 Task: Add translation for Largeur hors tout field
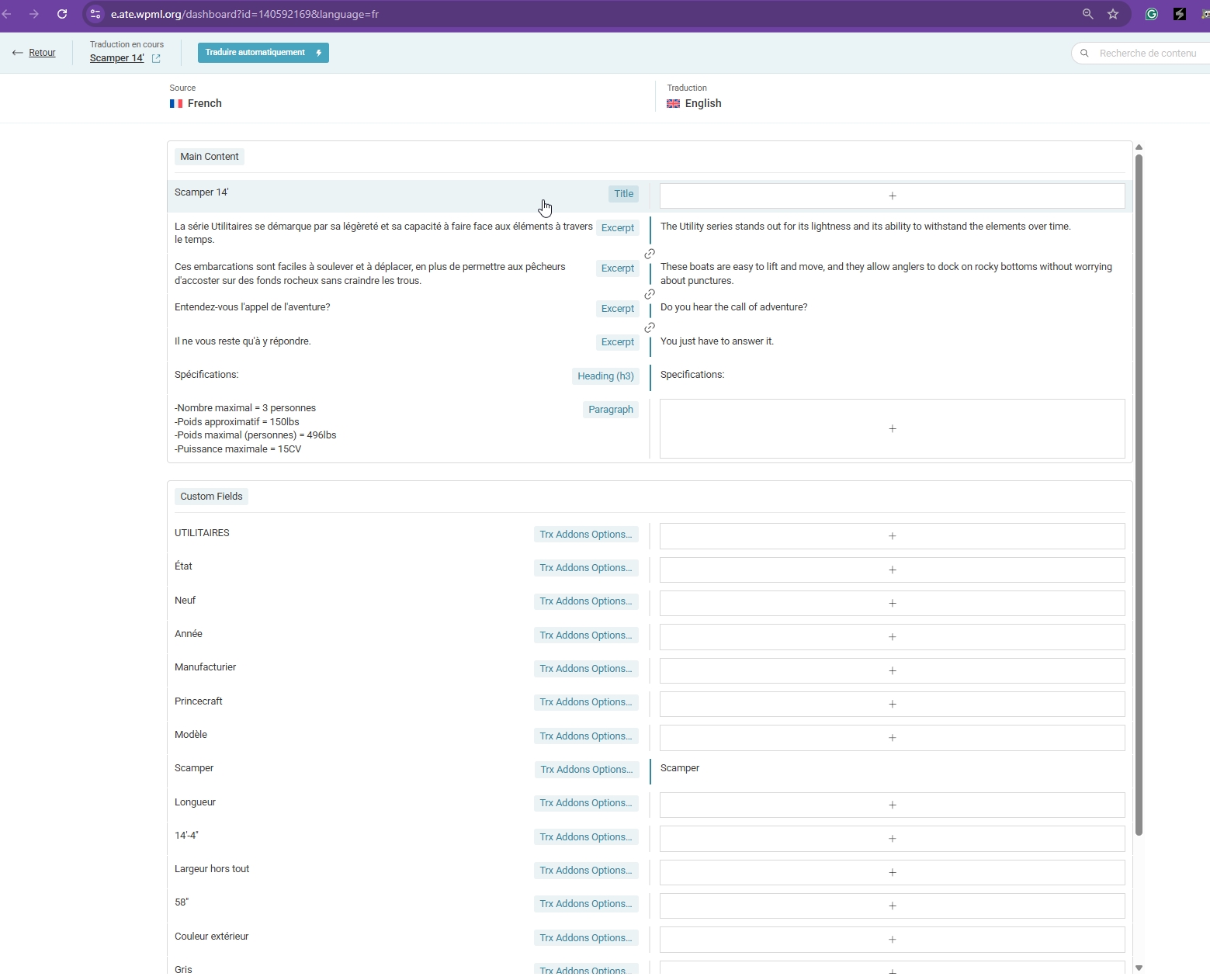[x=892, y=872]
